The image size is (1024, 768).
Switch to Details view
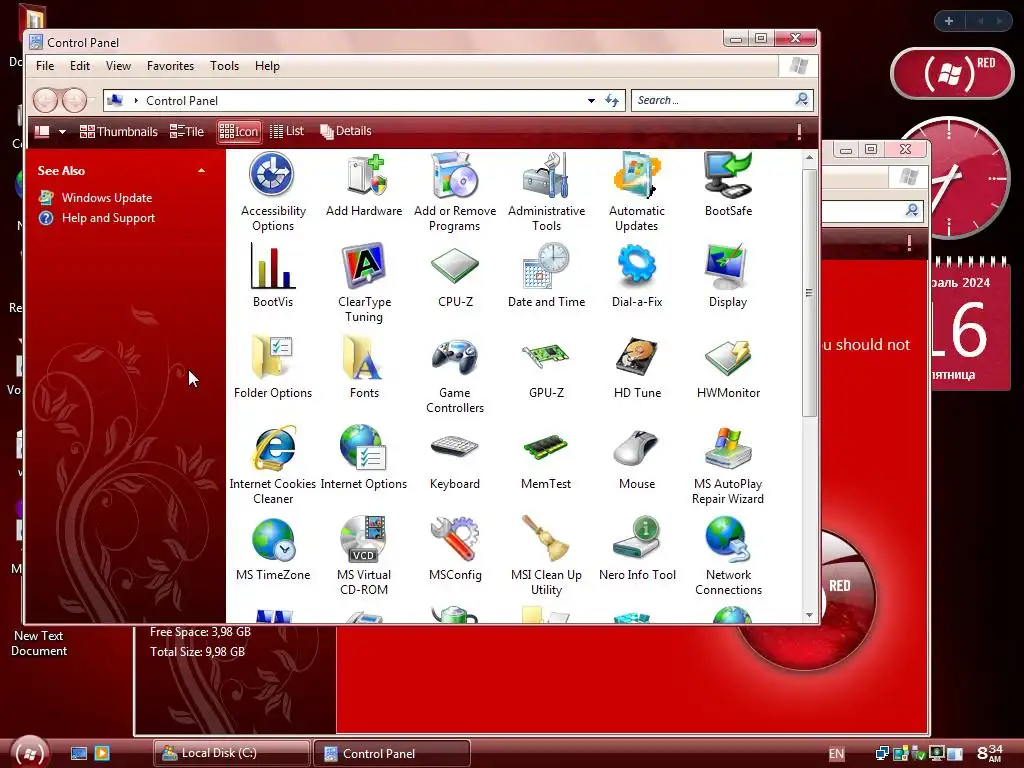point(345,131)
